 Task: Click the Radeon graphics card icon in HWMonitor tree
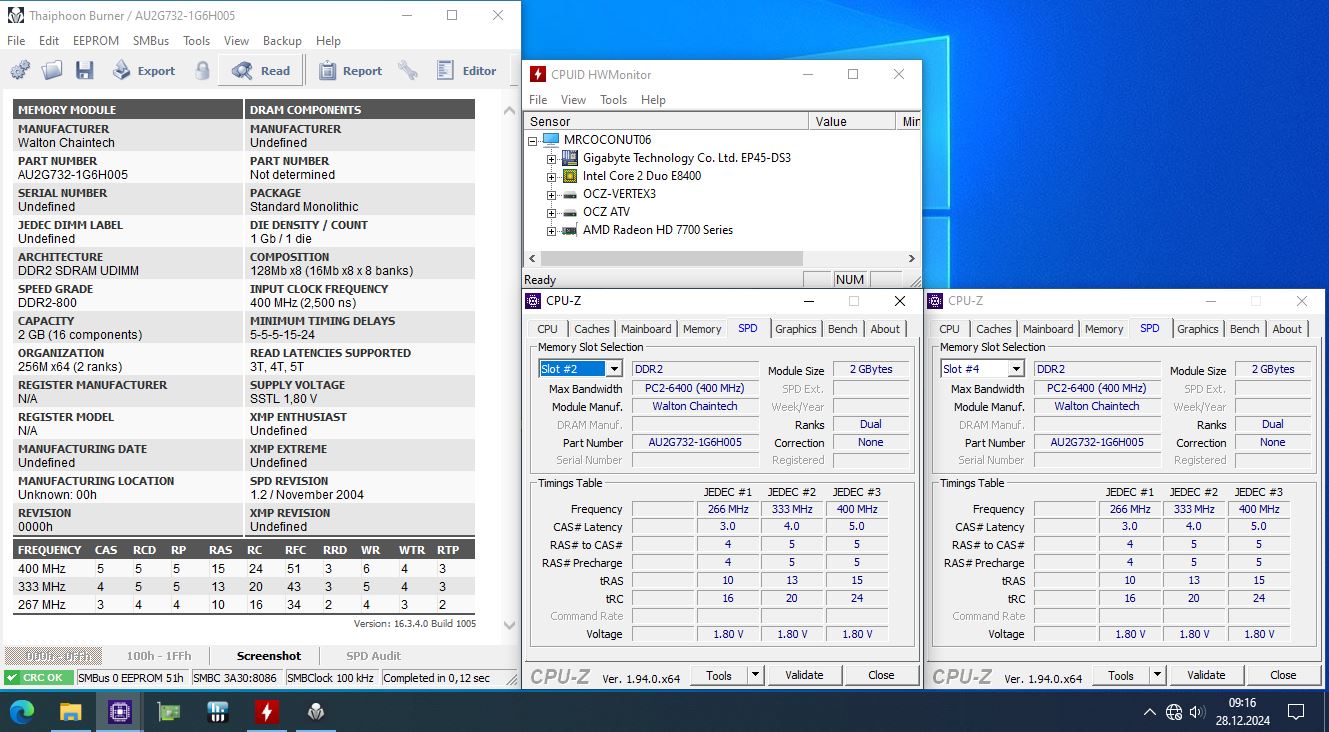[x=570, y=230]
